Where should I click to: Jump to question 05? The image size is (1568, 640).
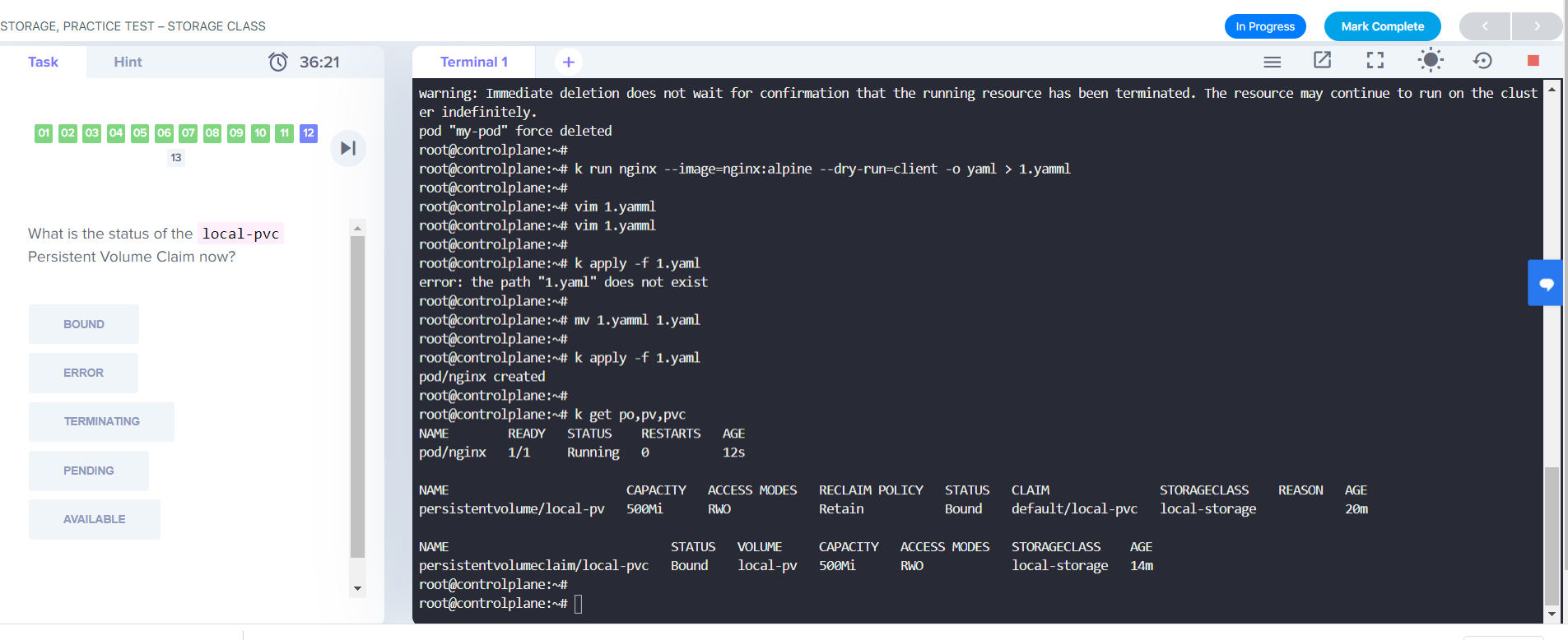tap(140, 132)
